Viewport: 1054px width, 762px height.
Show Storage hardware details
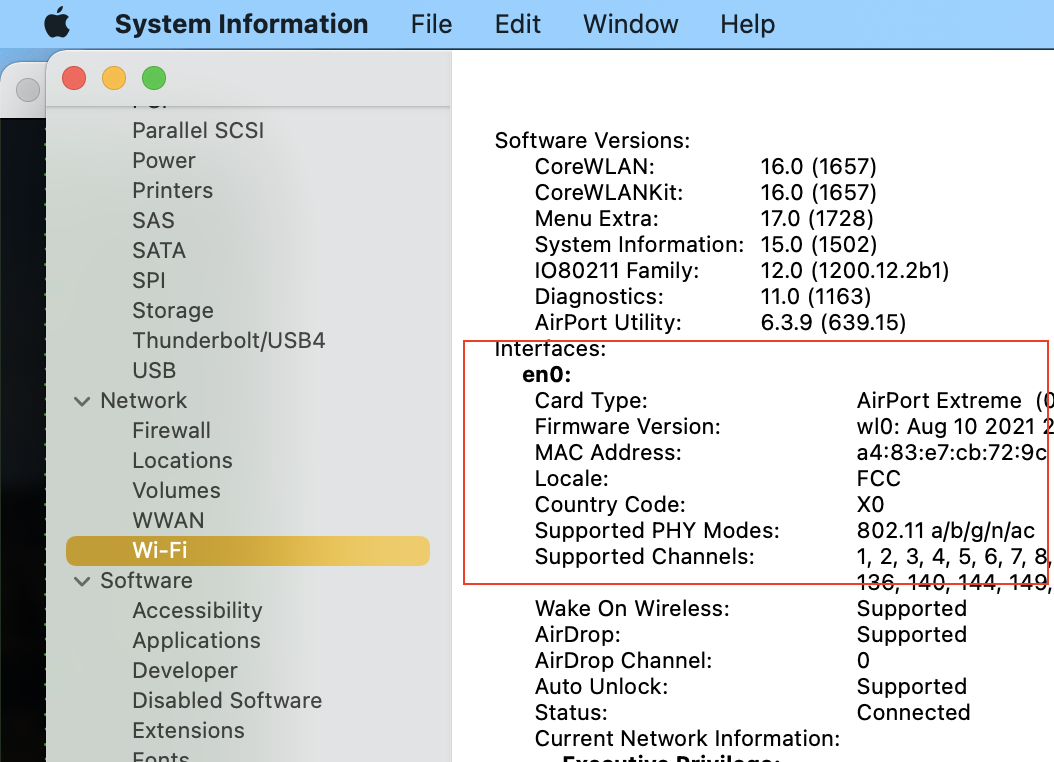pos(173,311)
